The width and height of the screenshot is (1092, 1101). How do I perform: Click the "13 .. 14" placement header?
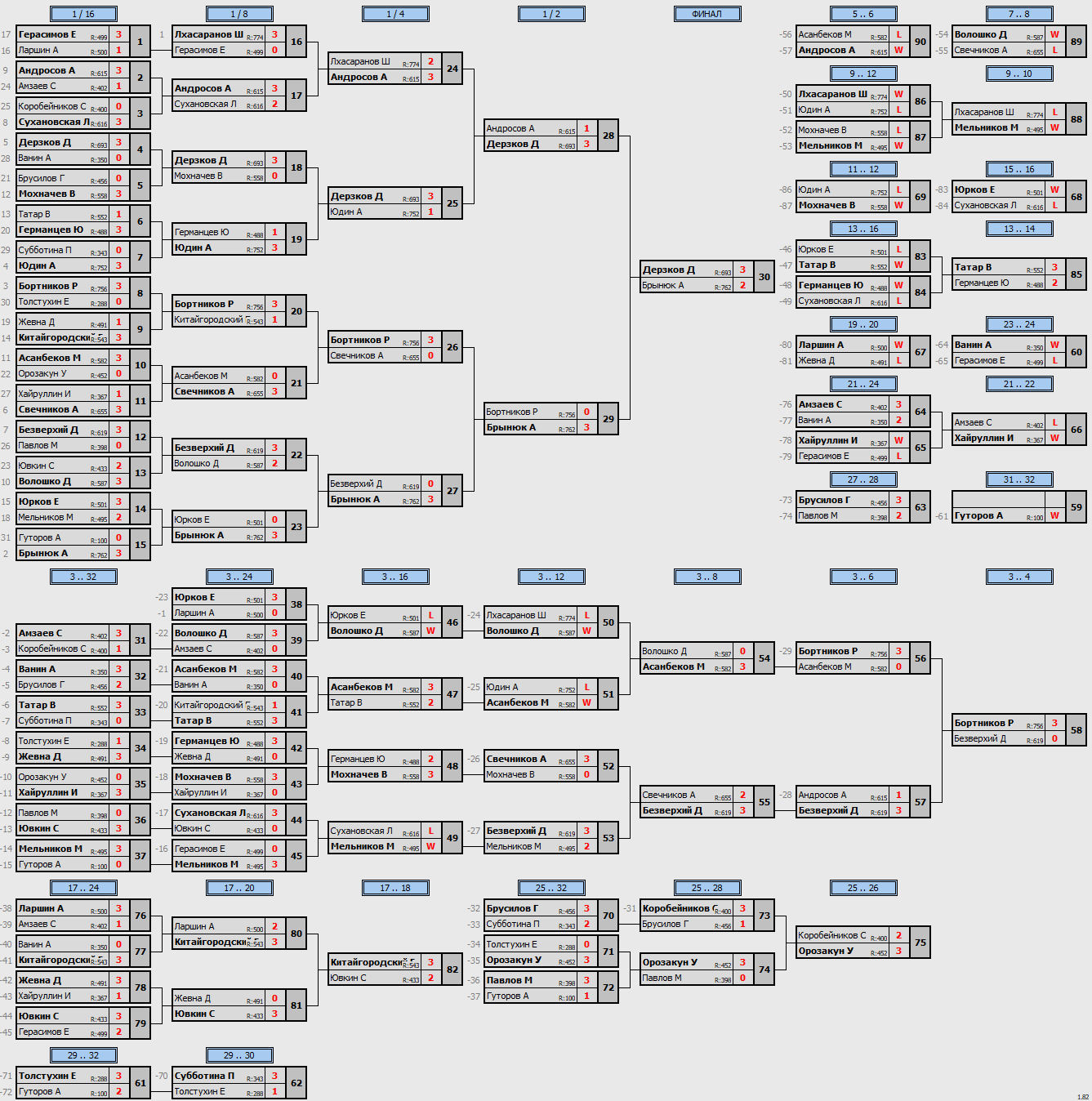coord(1019,229)
